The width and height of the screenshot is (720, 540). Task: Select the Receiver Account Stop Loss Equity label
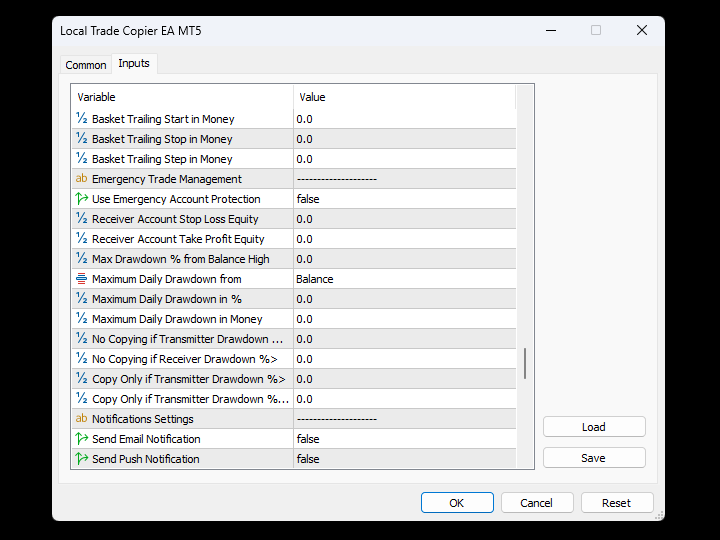click(x=175, y=219)
